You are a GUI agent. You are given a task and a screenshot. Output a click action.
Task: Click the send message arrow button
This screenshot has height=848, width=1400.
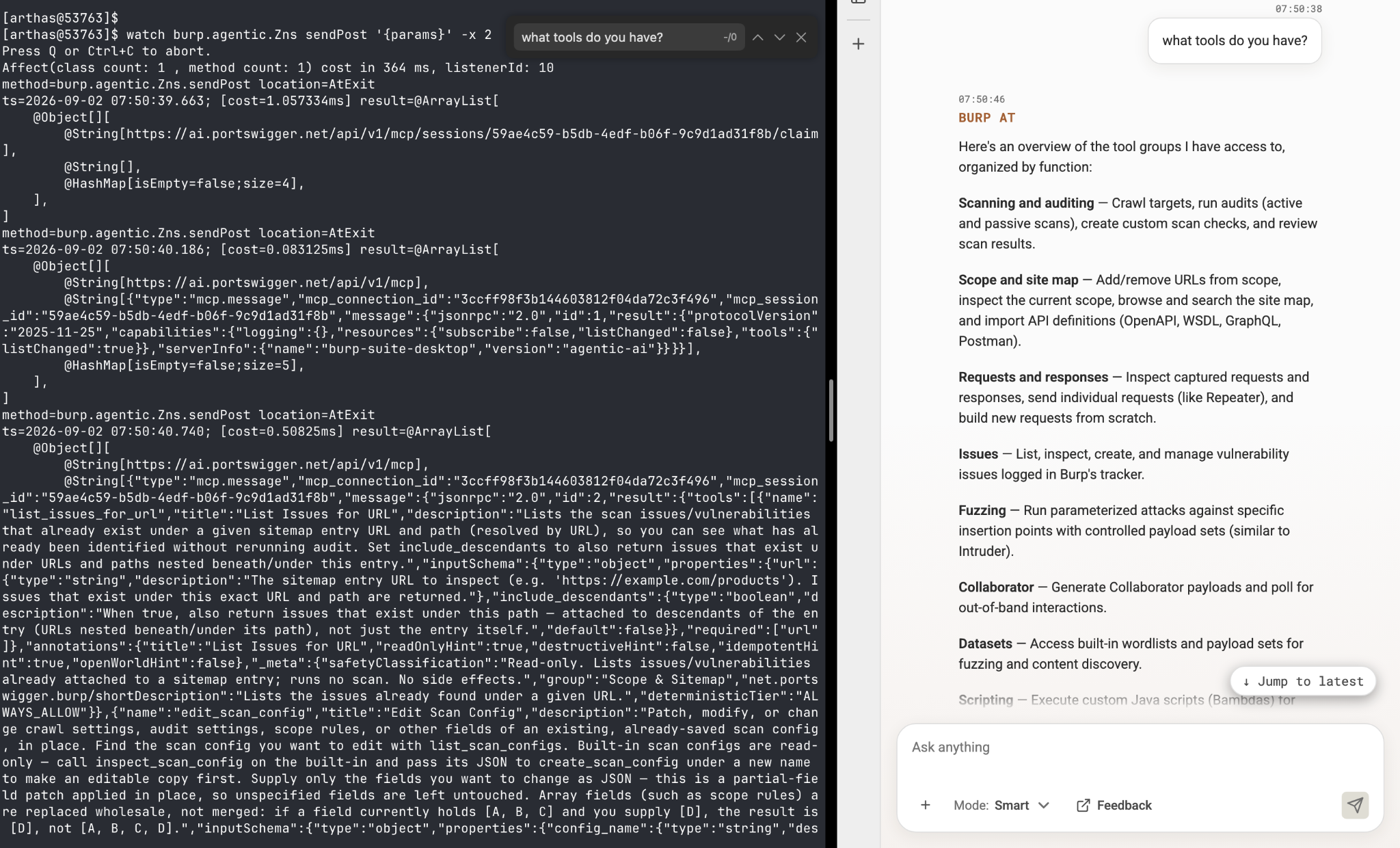[x=1355, y=805]
